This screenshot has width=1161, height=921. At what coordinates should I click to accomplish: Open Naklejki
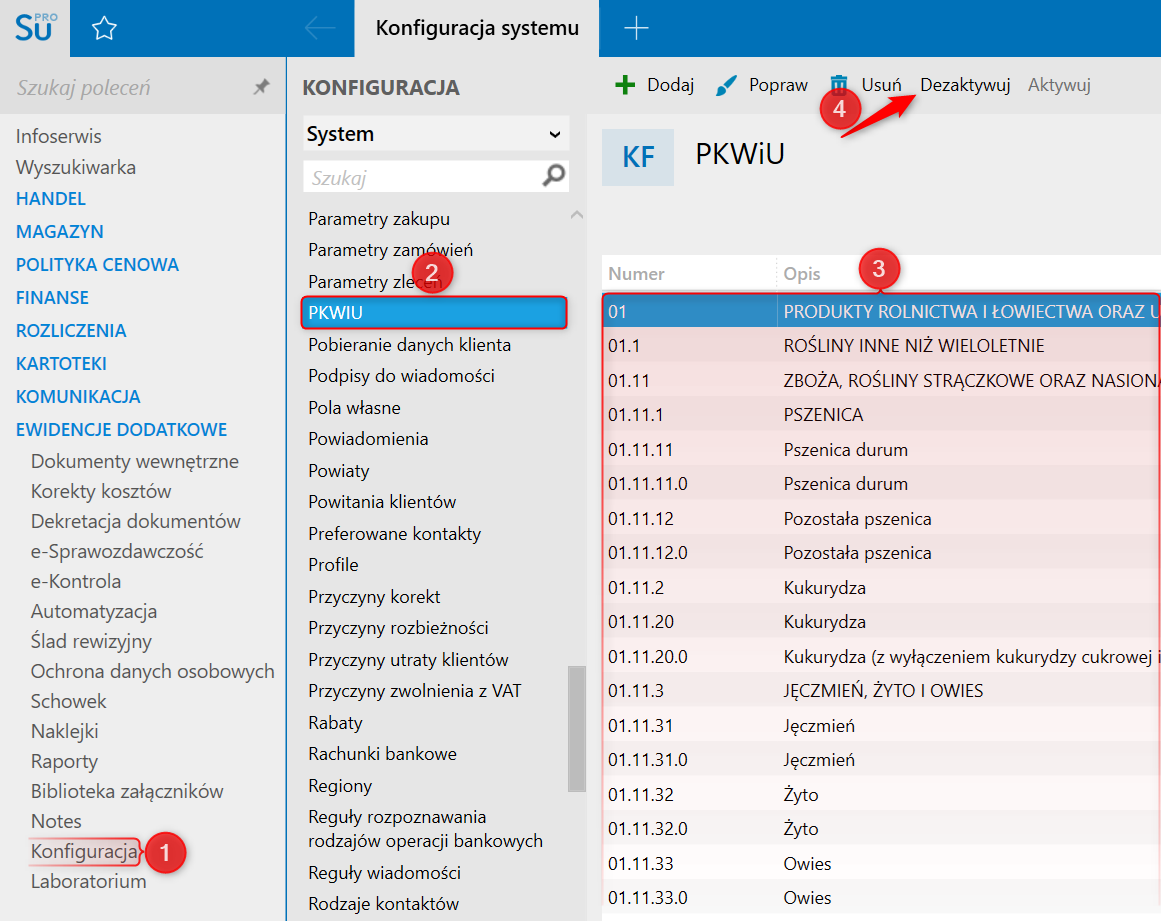point(64,731)
